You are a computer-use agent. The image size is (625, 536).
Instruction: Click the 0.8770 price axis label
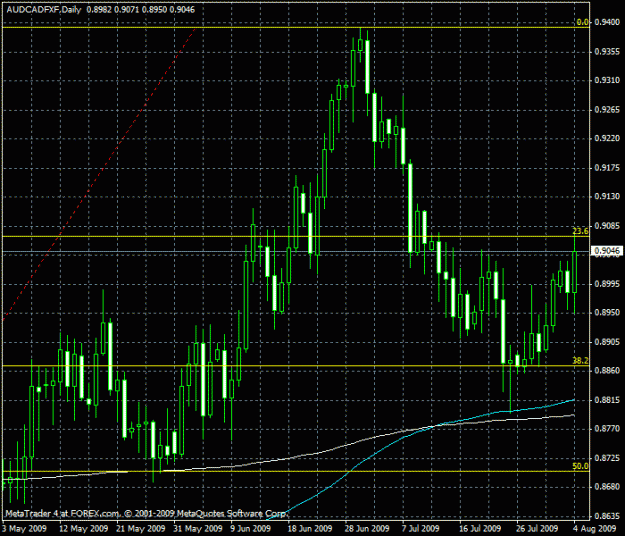click(607, 429)
